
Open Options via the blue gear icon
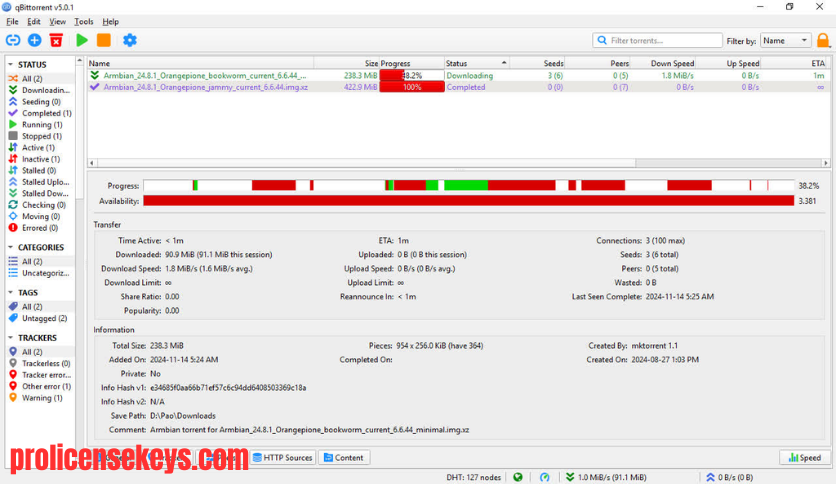tap(130, 40)
